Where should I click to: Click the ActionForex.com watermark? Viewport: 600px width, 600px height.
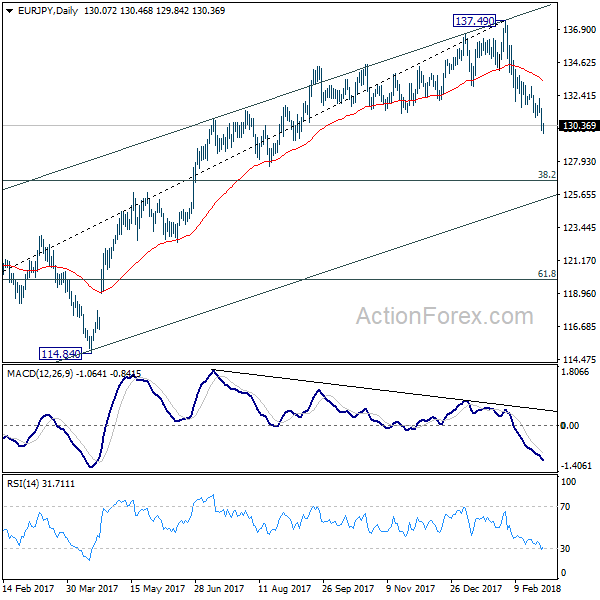click(x=444, y=317)
